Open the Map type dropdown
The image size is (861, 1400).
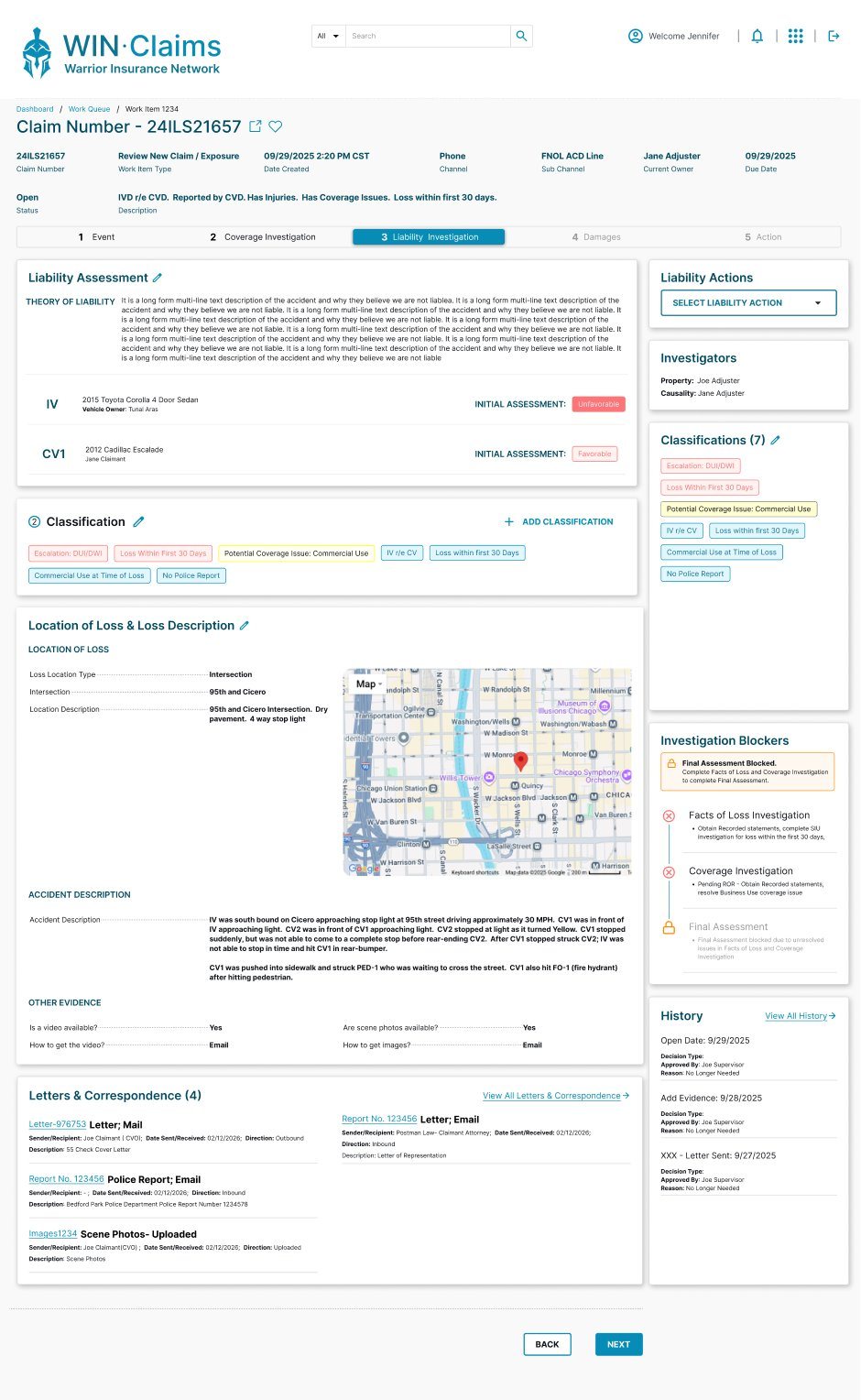pyautogui.click(x=369, y=684)
